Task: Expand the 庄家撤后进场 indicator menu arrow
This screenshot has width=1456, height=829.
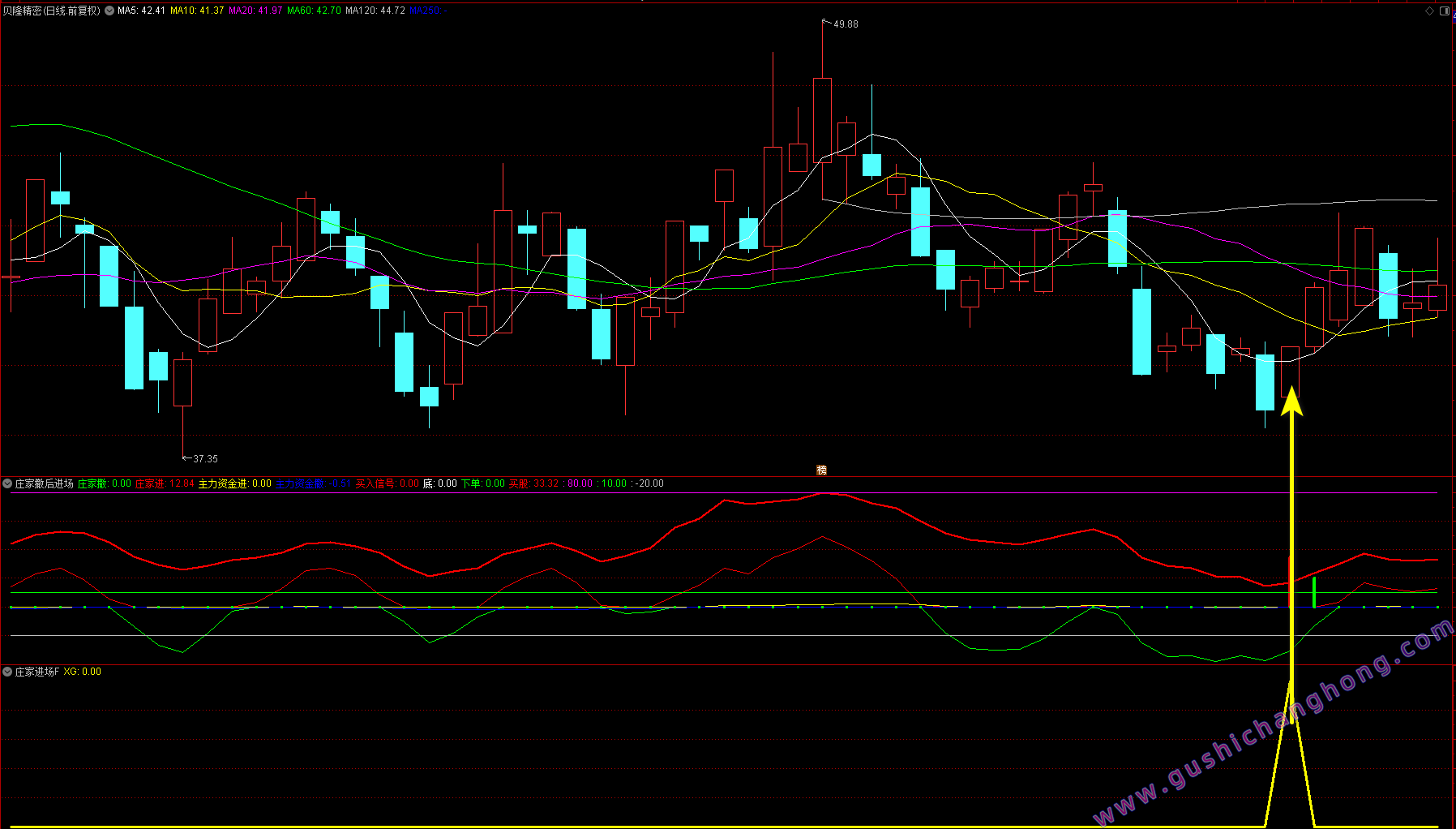Action: pos(7,483)
